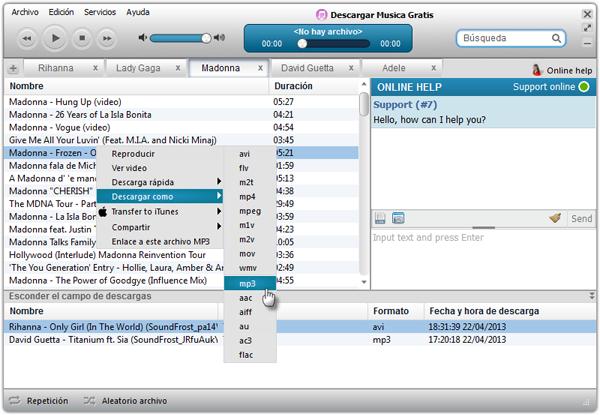Open the Archivo menu

[x=25, y=12]
